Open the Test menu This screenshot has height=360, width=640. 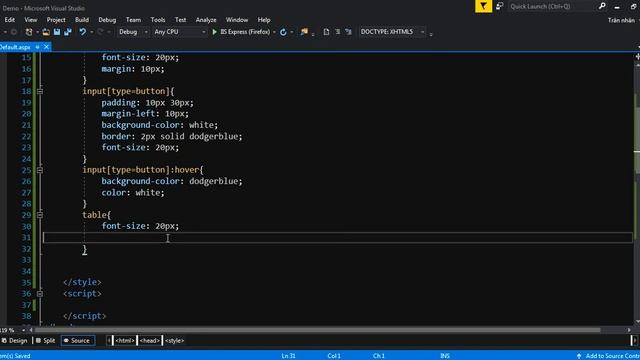click(x=180, y=20)
